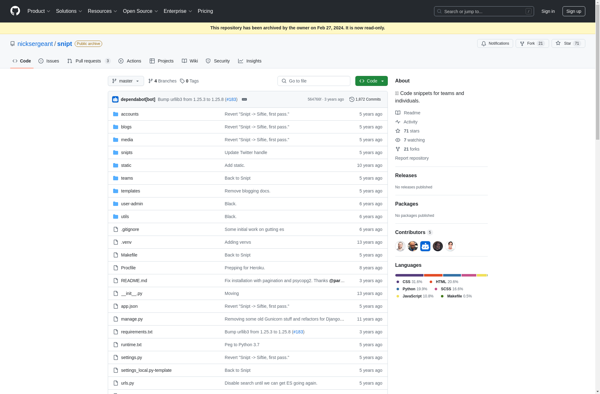Click the dependabot avatar in commit header
This screenshot has height=394, width=600.
click(x=115, y=99)
